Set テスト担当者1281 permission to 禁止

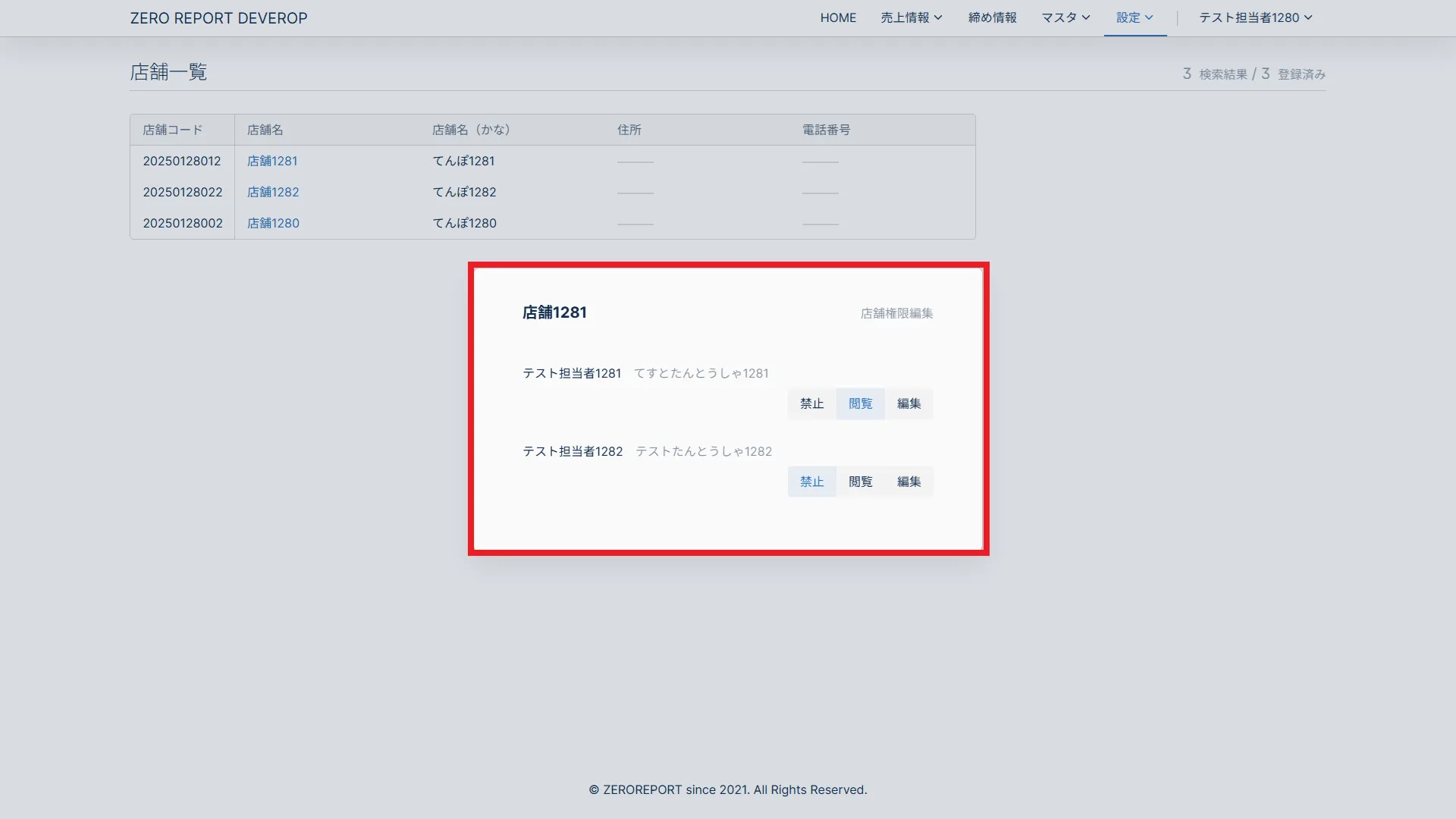coord(811,403)
